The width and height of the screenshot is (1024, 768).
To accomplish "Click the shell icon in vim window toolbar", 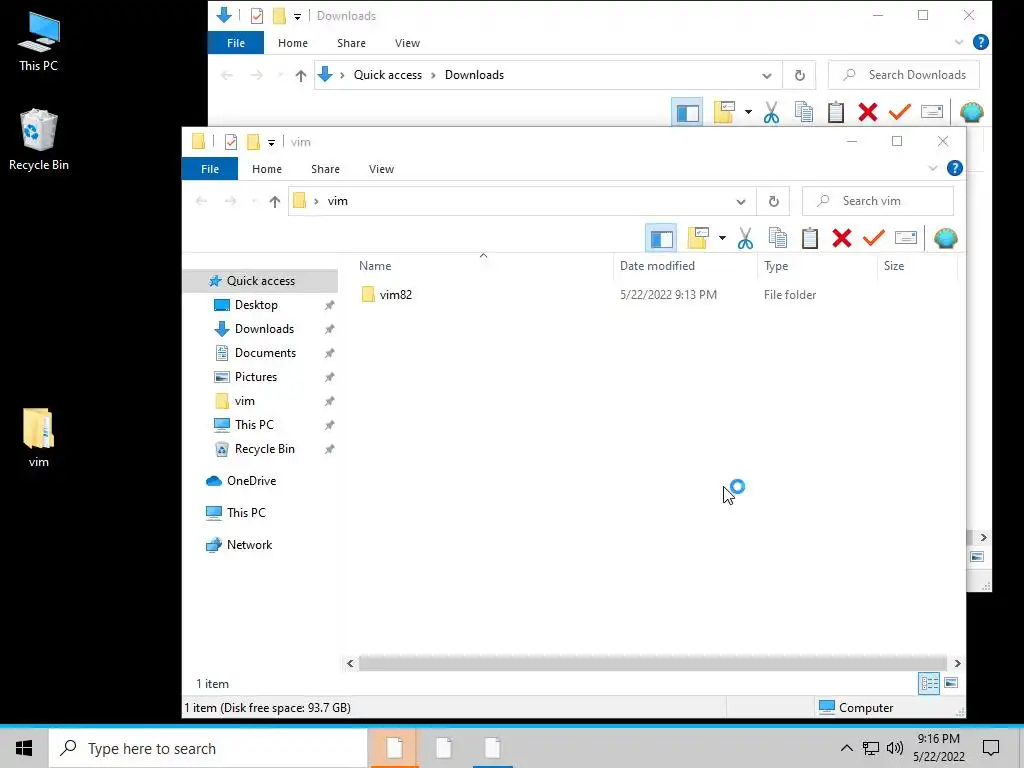I will click(x=946, y=238).
